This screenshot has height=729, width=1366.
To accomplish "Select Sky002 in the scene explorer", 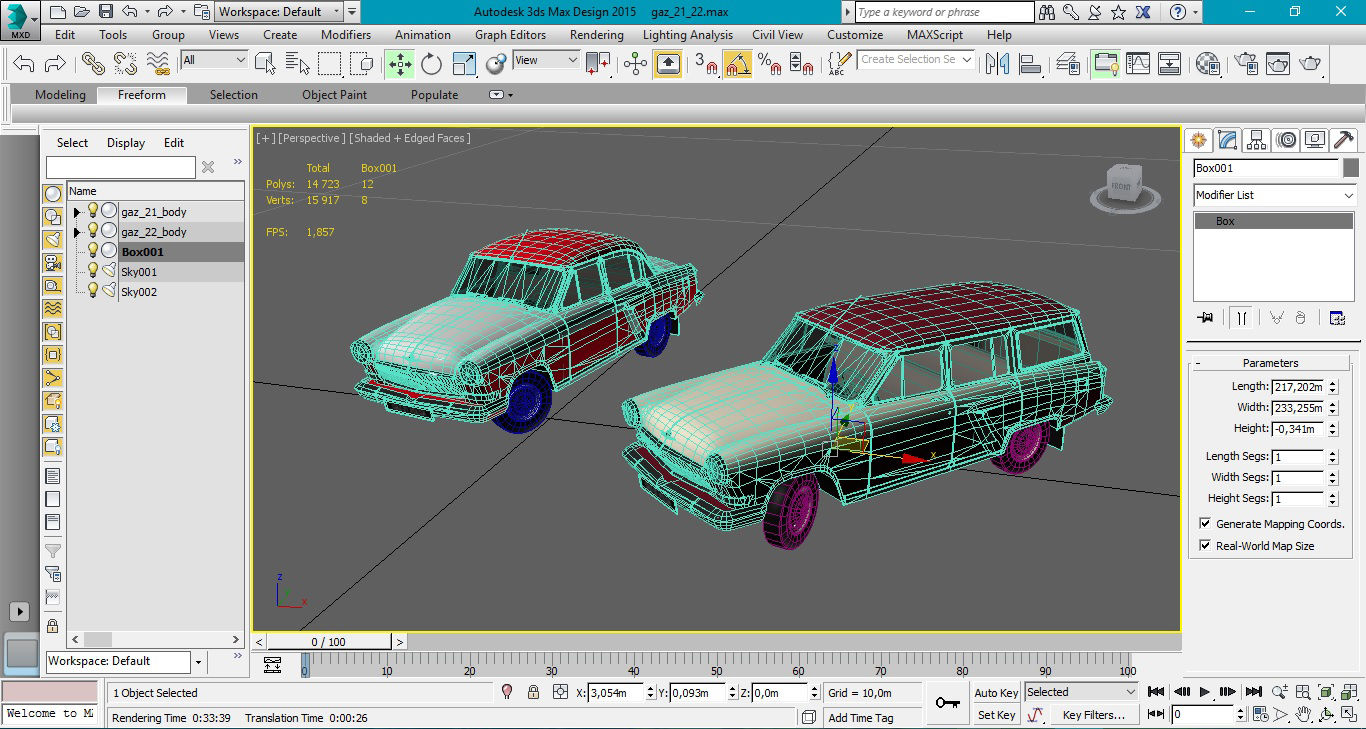I will pos(139,292).
